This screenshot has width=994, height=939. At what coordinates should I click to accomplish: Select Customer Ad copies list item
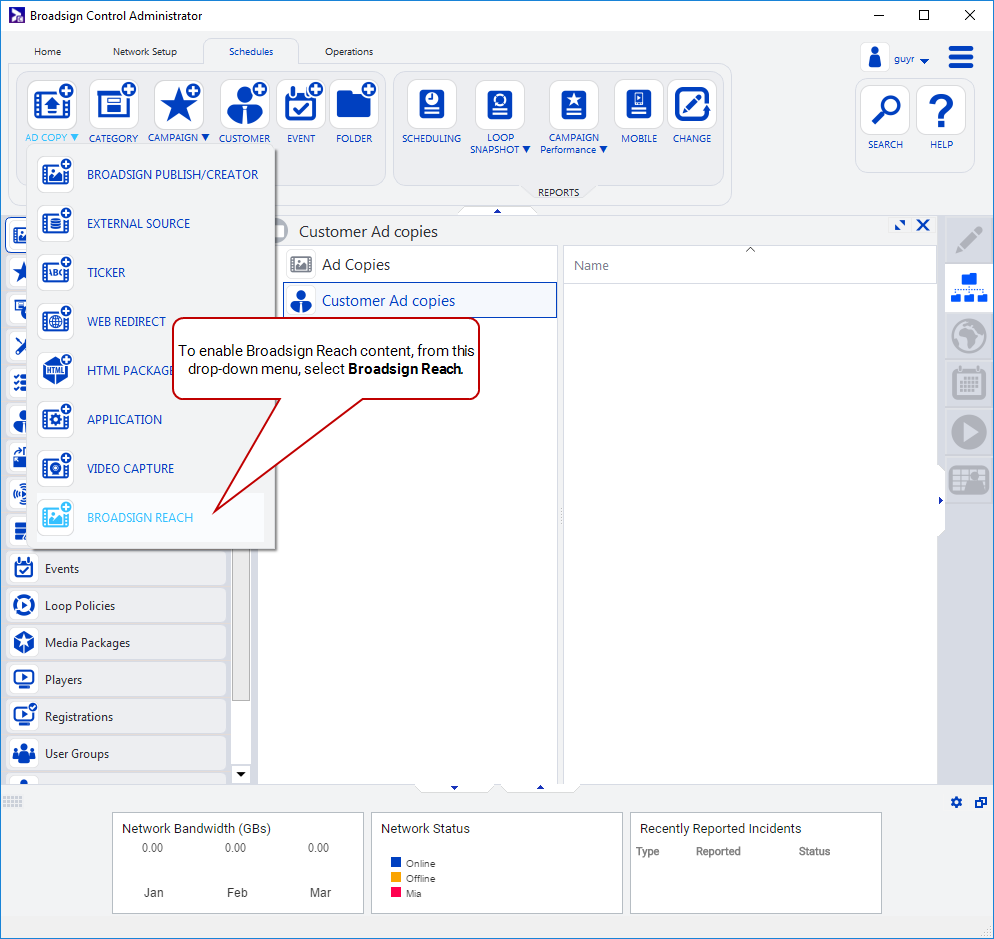tap(420, 300)
